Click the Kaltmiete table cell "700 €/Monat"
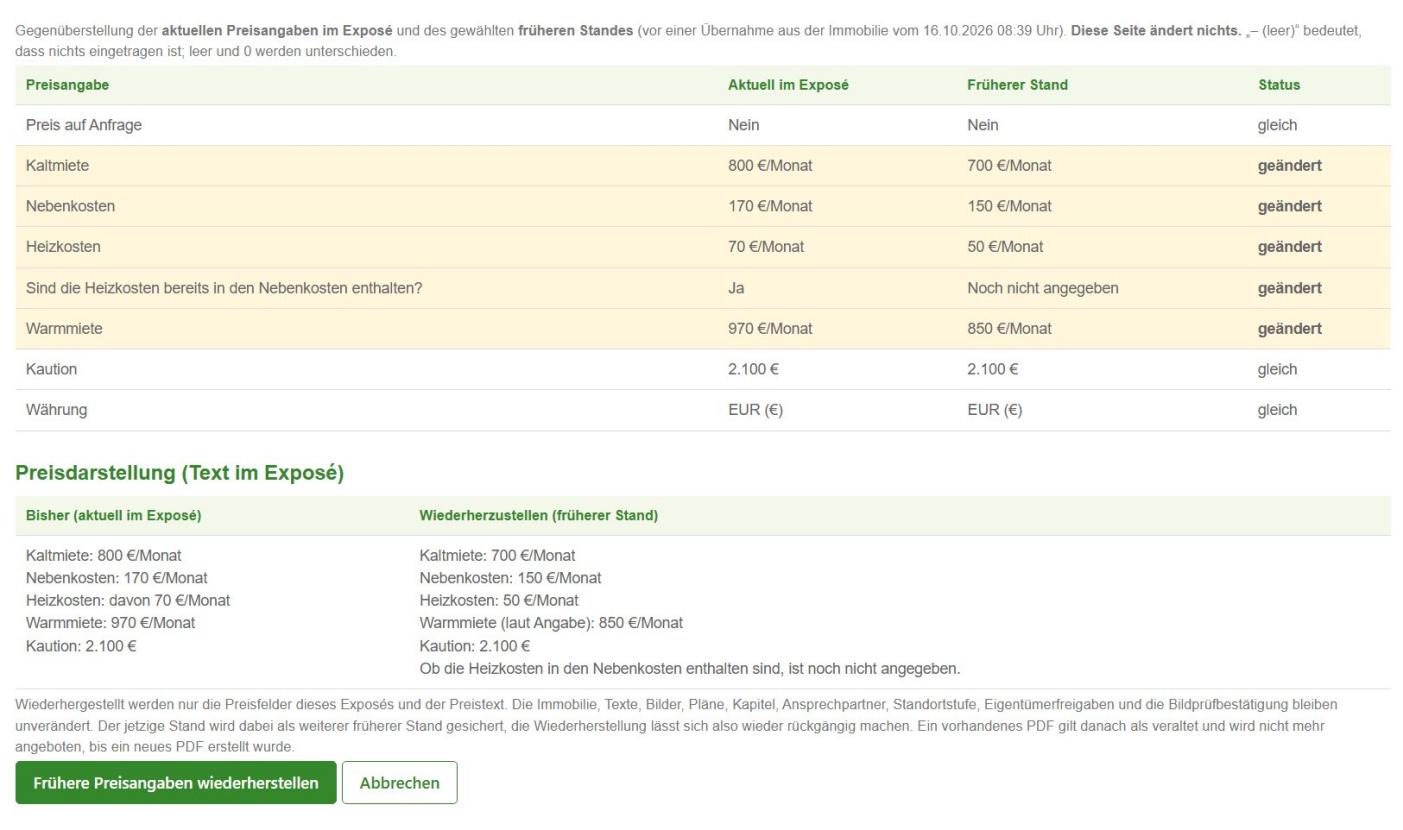Viewport: 1403px width, 830px height. (1009, 166)
